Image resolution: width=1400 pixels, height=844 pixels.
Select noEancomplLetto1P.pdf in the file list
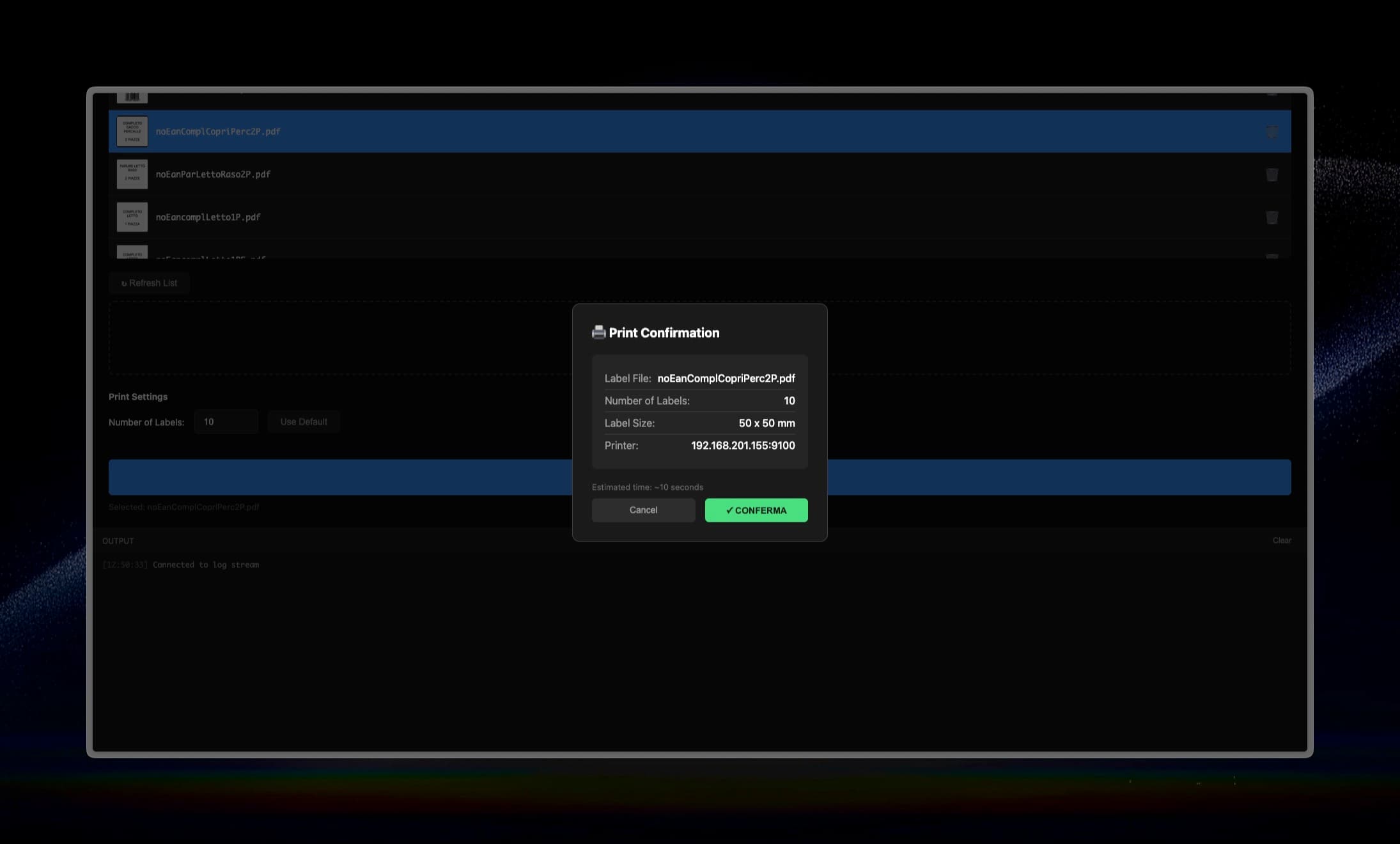point(700,217)
